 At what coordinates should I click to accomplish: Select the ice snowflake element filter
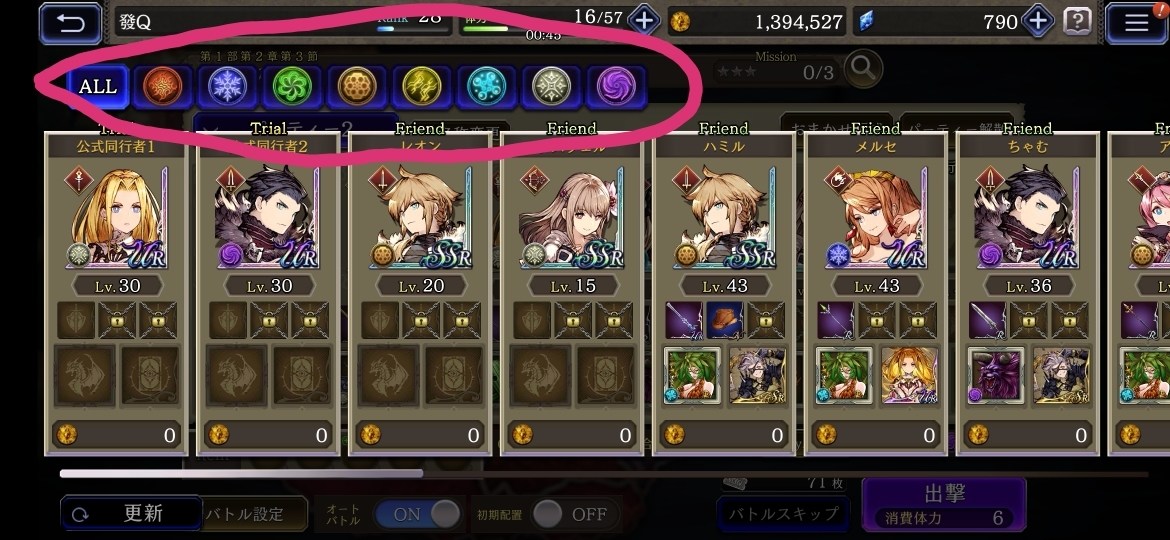click(x=227, y=87)
